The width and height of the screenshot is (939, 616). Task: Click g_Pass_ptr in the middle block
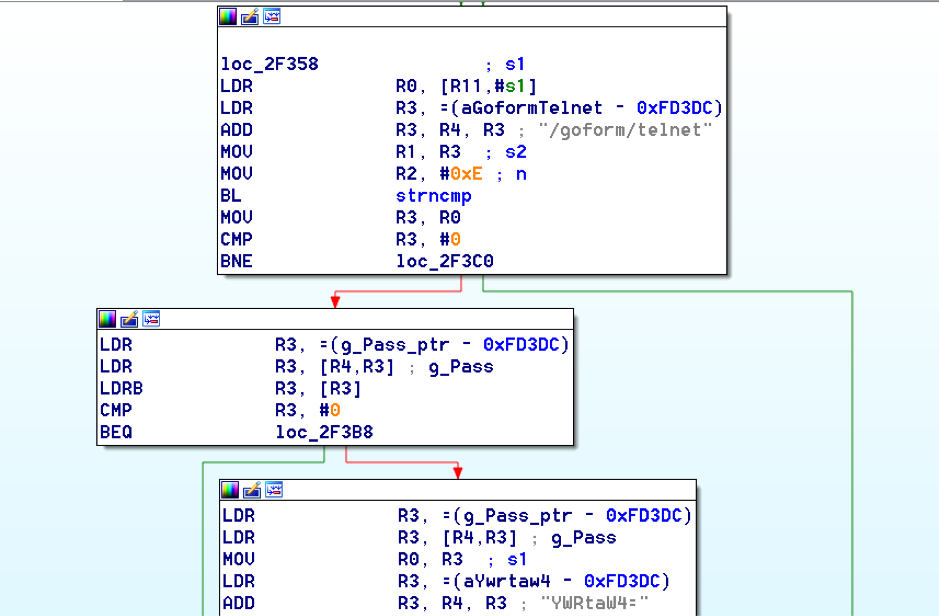point(395,345)
